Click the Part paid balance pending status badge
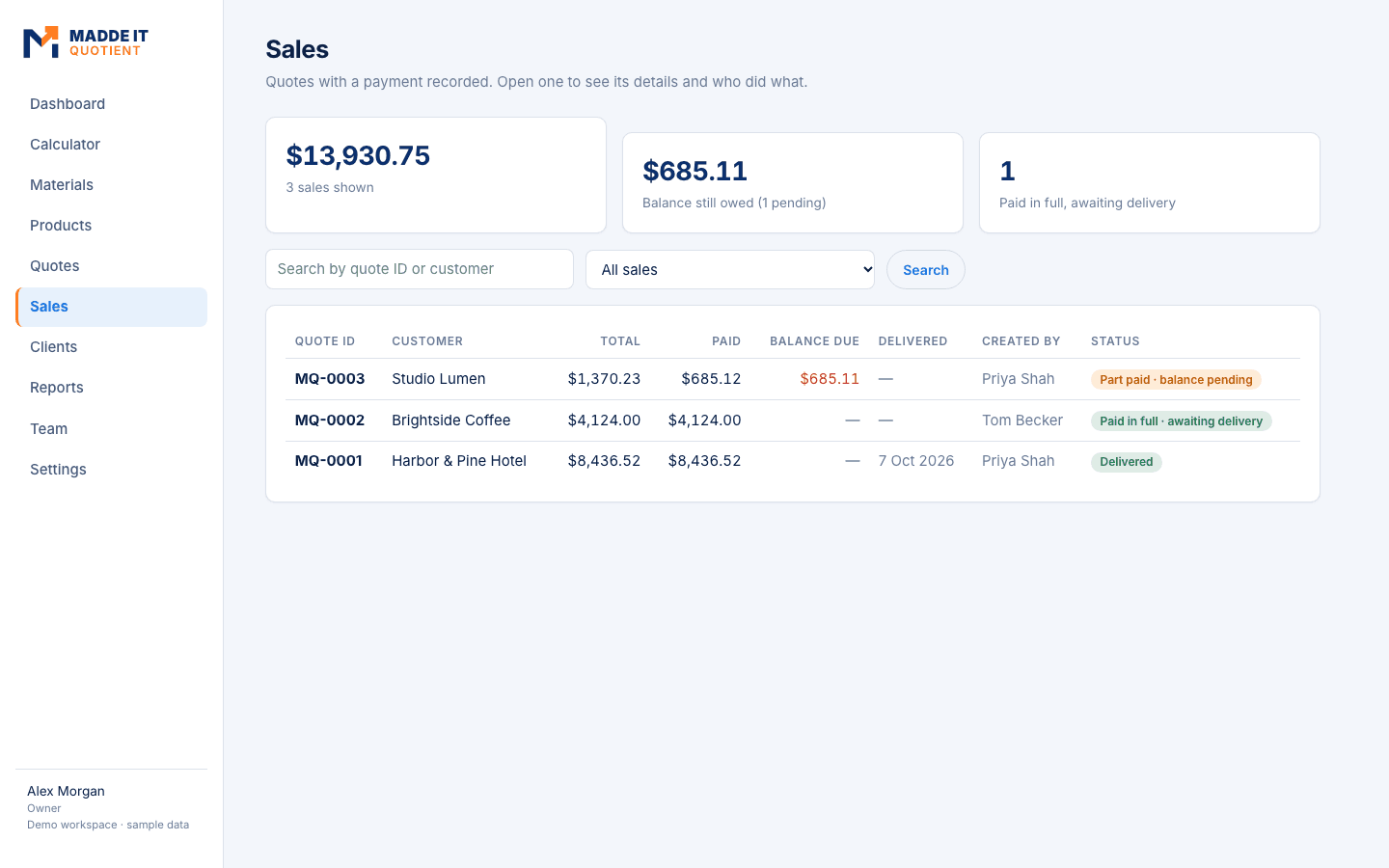Viewport: 1389px width, 868px height. click(x=1176, y=380)
